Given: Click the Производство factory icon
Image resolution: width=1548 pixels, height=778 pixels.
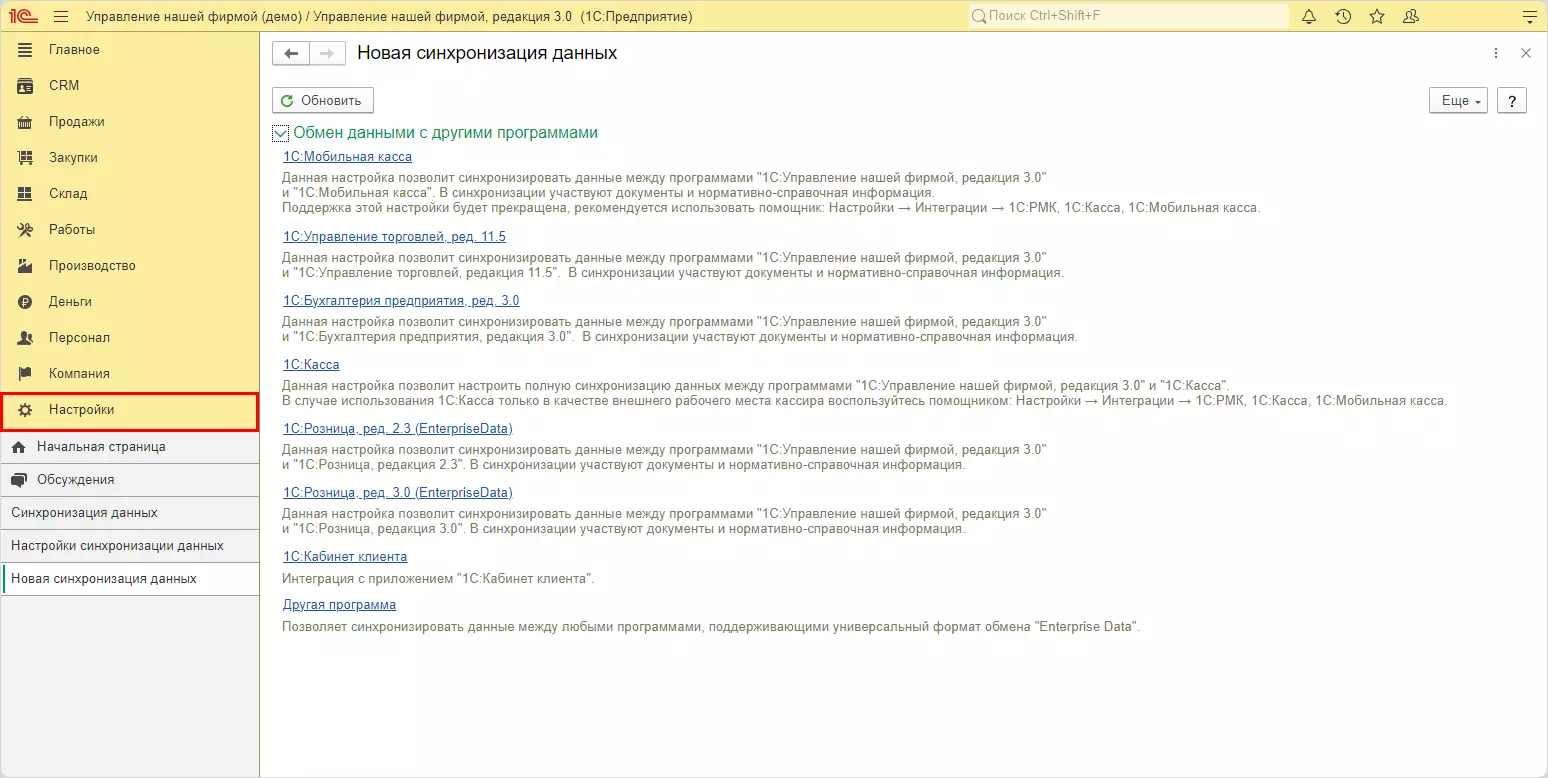Looking at the screenshot, I should click(26, 266).
